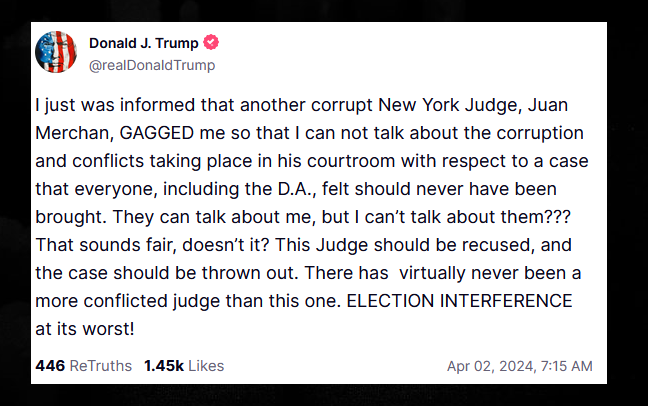
Task: View the 1.45k likes count
Action: [x=164, y=366]
